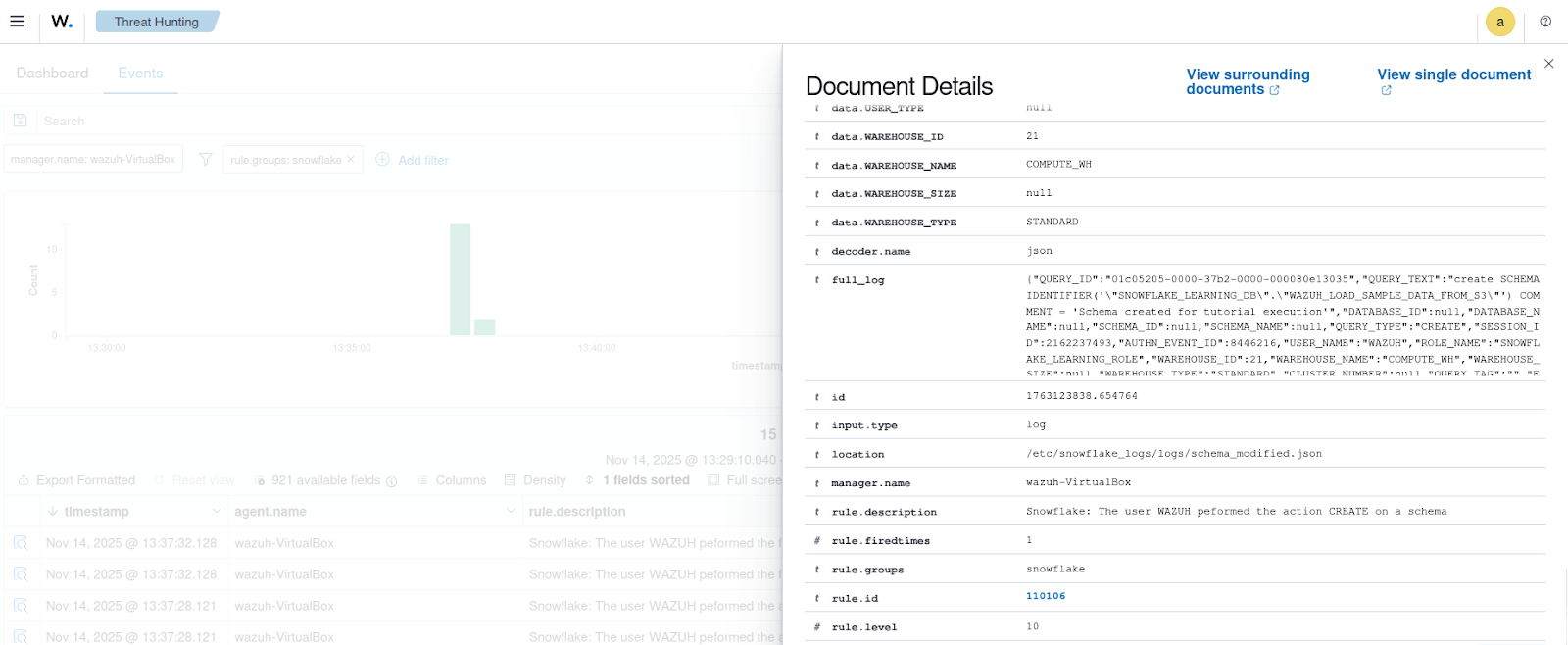
Task: Click the Full screen icon
Action: click(x=713, y=480)
